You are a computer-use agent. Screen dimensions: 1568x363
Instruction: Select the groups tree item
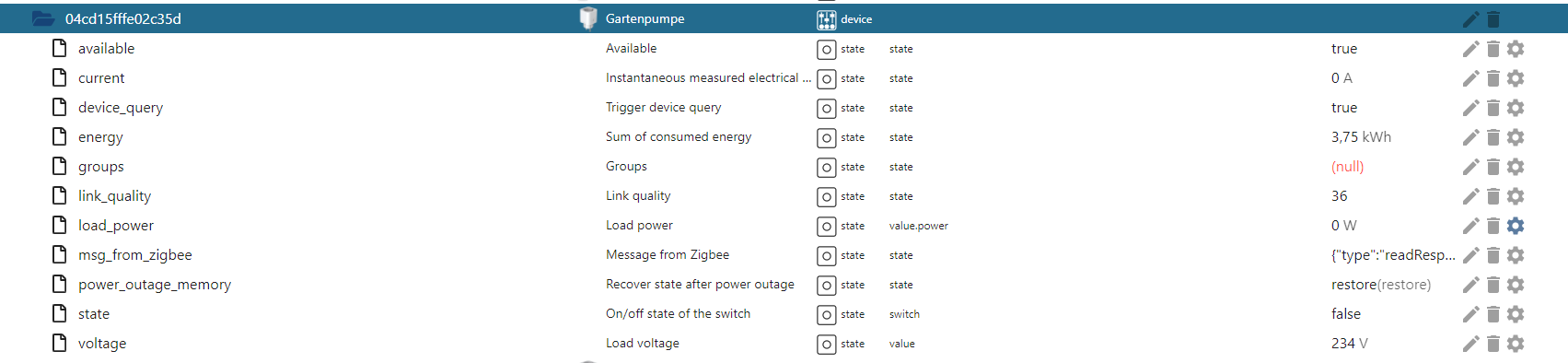[x=101, y=167]
